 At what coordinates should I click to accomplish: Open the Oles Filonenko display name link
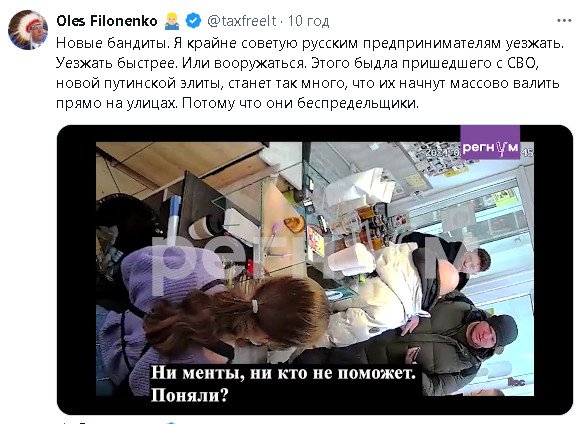(x=107, y=21)
